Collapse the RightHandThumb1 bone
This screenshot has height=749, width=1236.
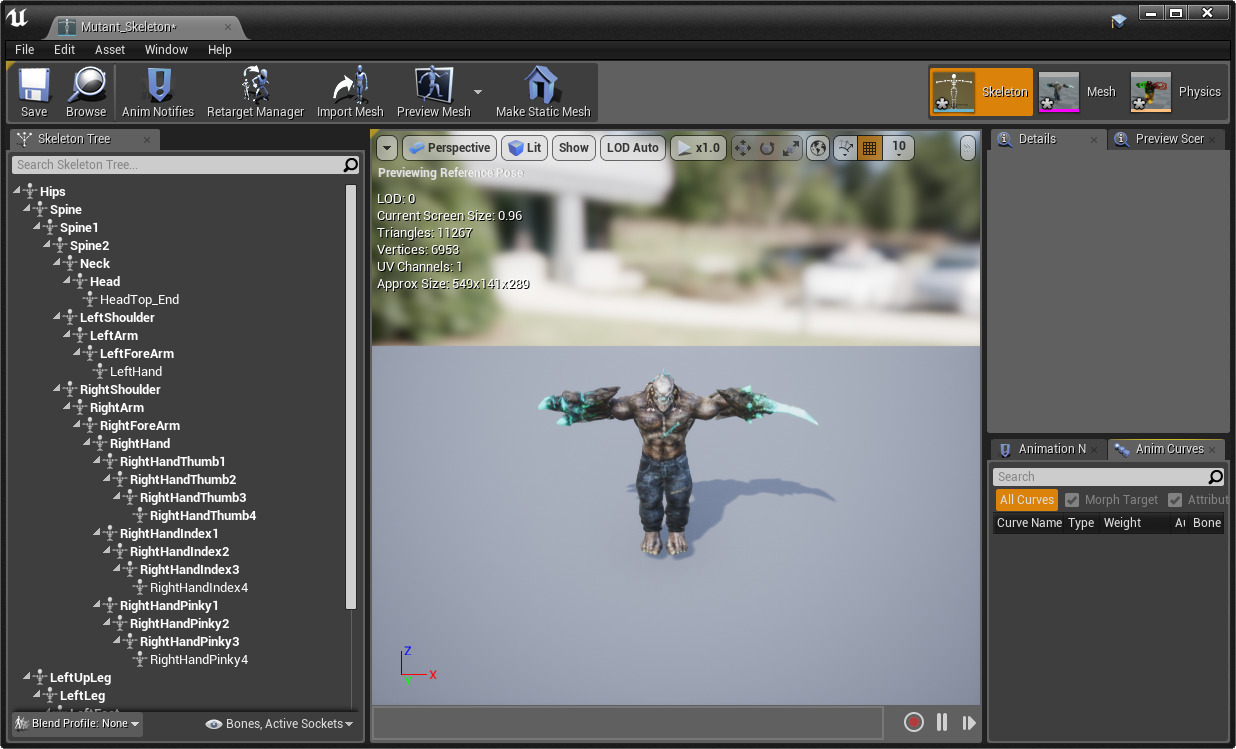pyautogui.click(x=98, y=462)
